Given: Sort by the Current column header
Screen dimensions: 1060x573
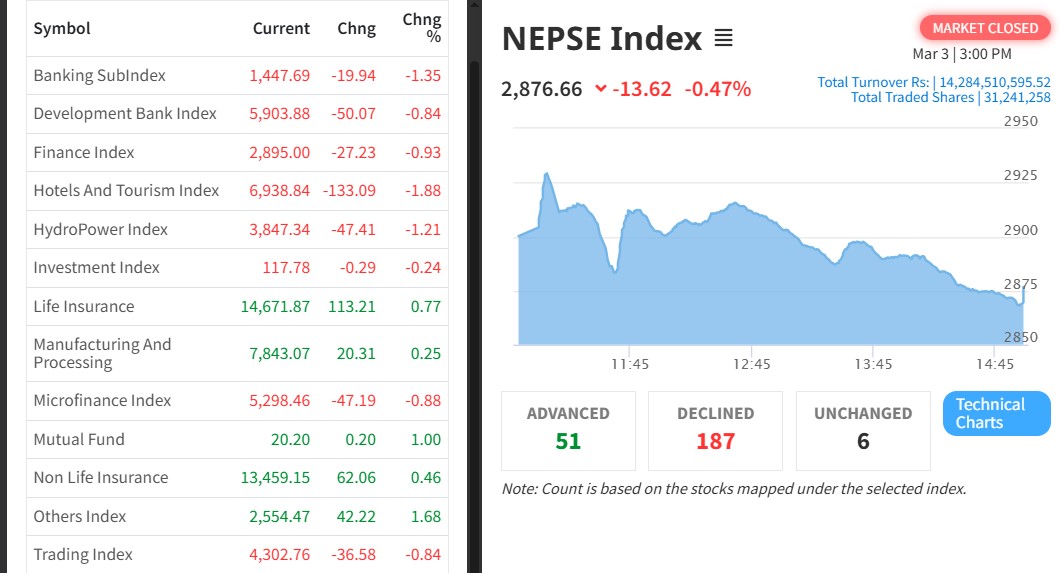Looking at the screenshot, I should pos(281,28).
